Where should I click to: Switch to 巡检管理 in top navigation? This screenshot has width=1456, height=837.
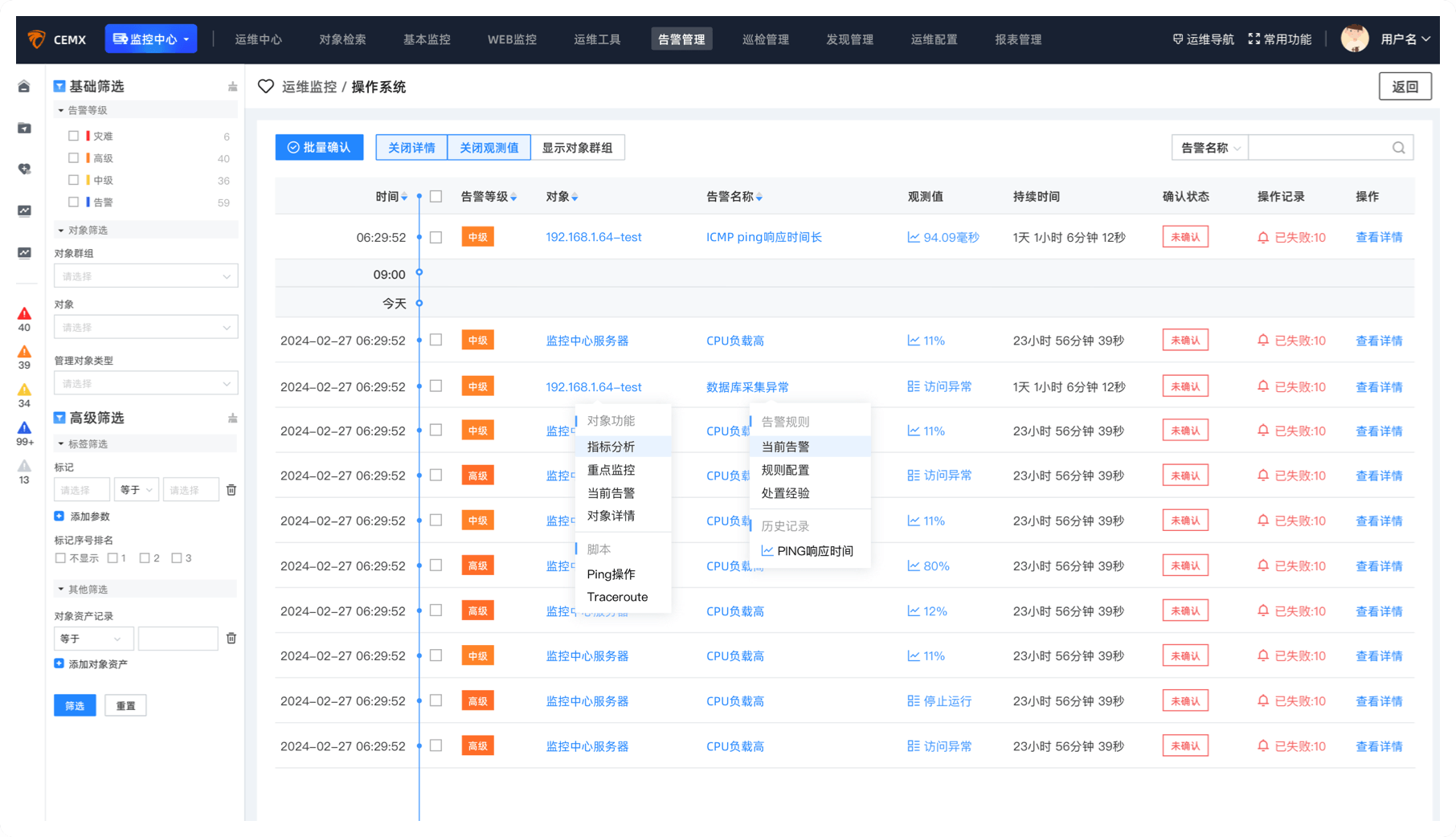point(765,39)
